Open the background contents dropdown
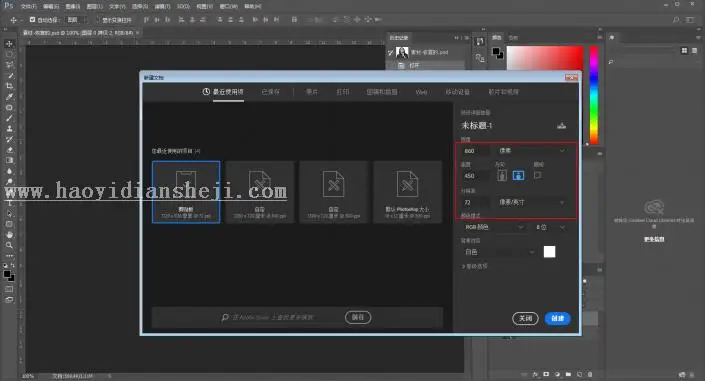Screen dimensions: 705x381 click(x=499, y=252)
